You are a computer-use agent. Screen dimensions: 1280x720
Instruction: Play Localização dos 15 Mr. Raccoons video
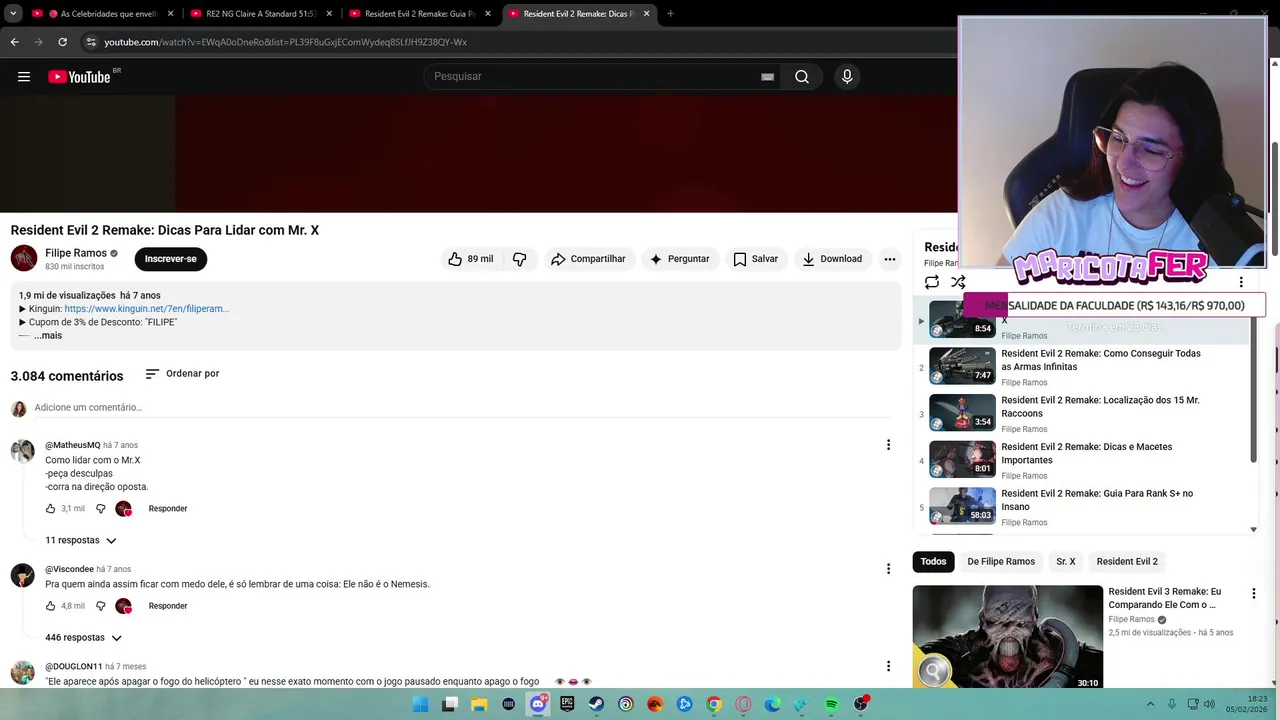pos(1084,414)
